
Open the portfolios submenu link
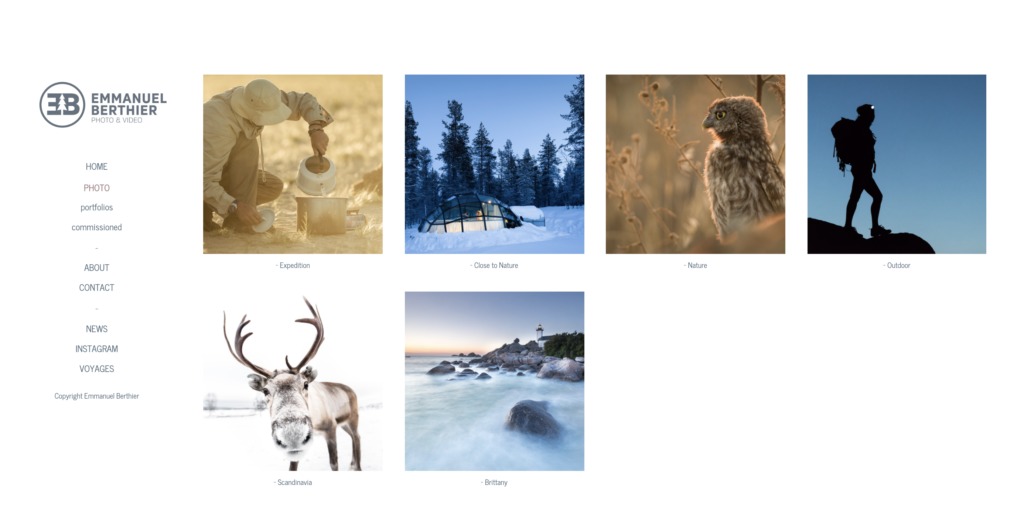97,208
